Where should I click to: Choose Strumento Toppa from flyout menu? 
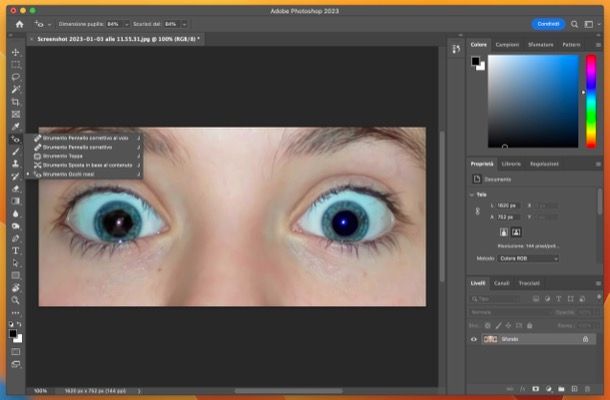point(62,156)
